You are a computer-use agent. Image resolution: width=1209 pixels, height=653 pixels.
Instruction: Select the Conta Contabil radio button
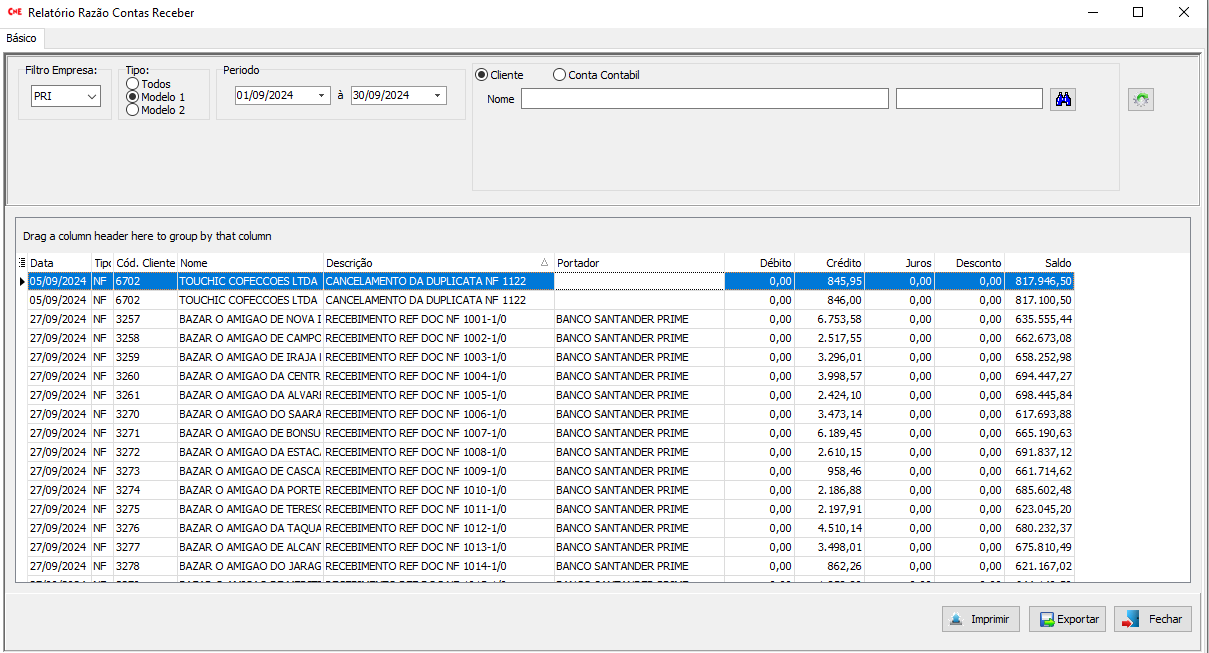[559, 75]
